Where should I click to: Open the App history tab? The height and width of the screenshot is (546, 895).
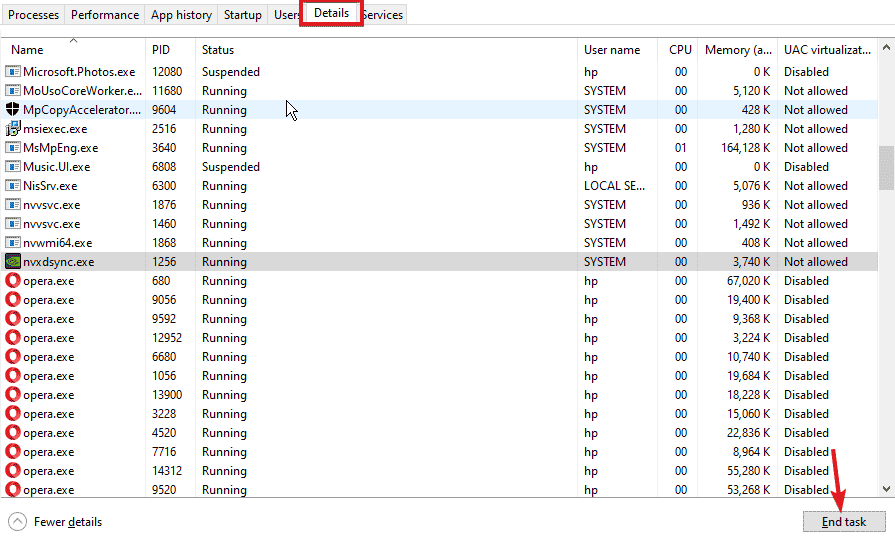coord(182,15)
